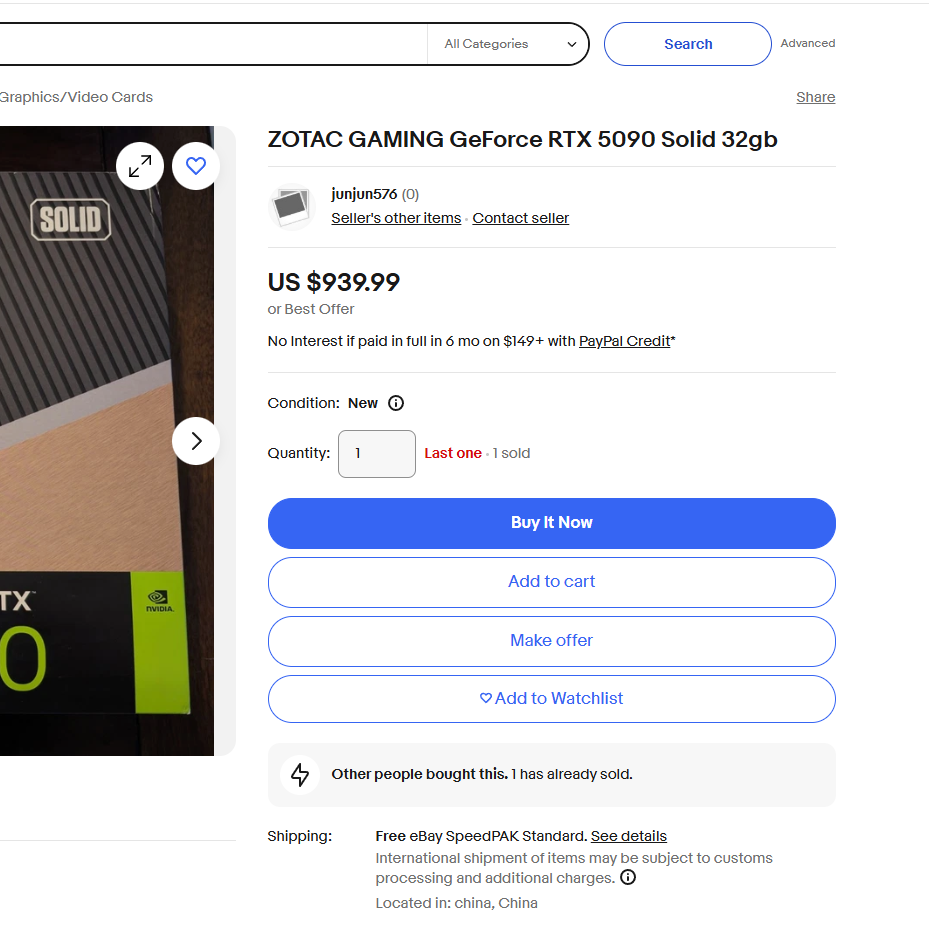Open the All Categories dropdown

tap(509, 44)
